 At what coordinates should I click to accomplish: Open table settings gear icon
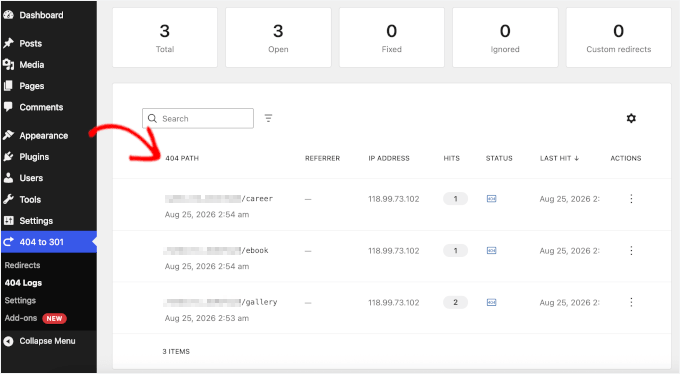click(x=631, y=118)
